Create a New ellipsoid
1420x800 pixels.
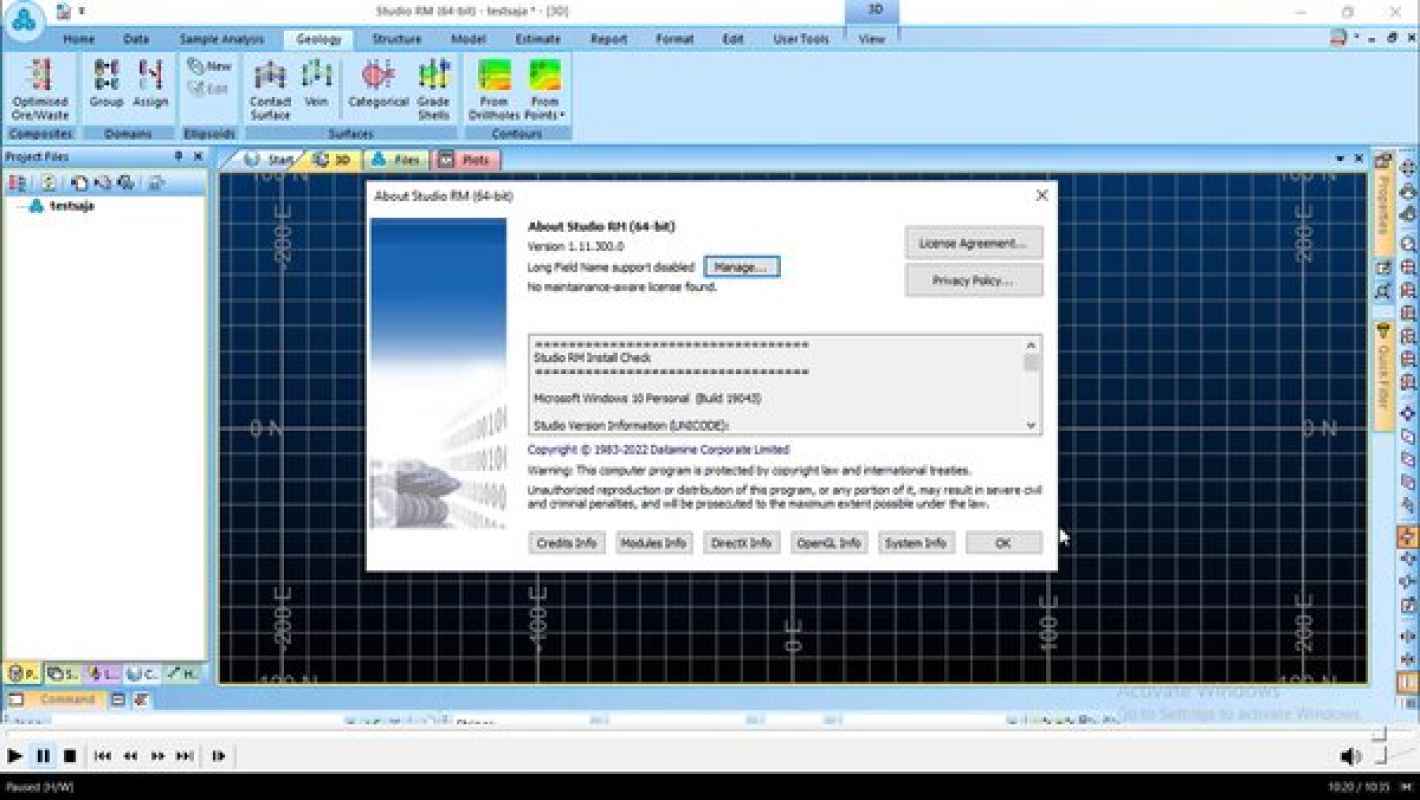point(209,66)
